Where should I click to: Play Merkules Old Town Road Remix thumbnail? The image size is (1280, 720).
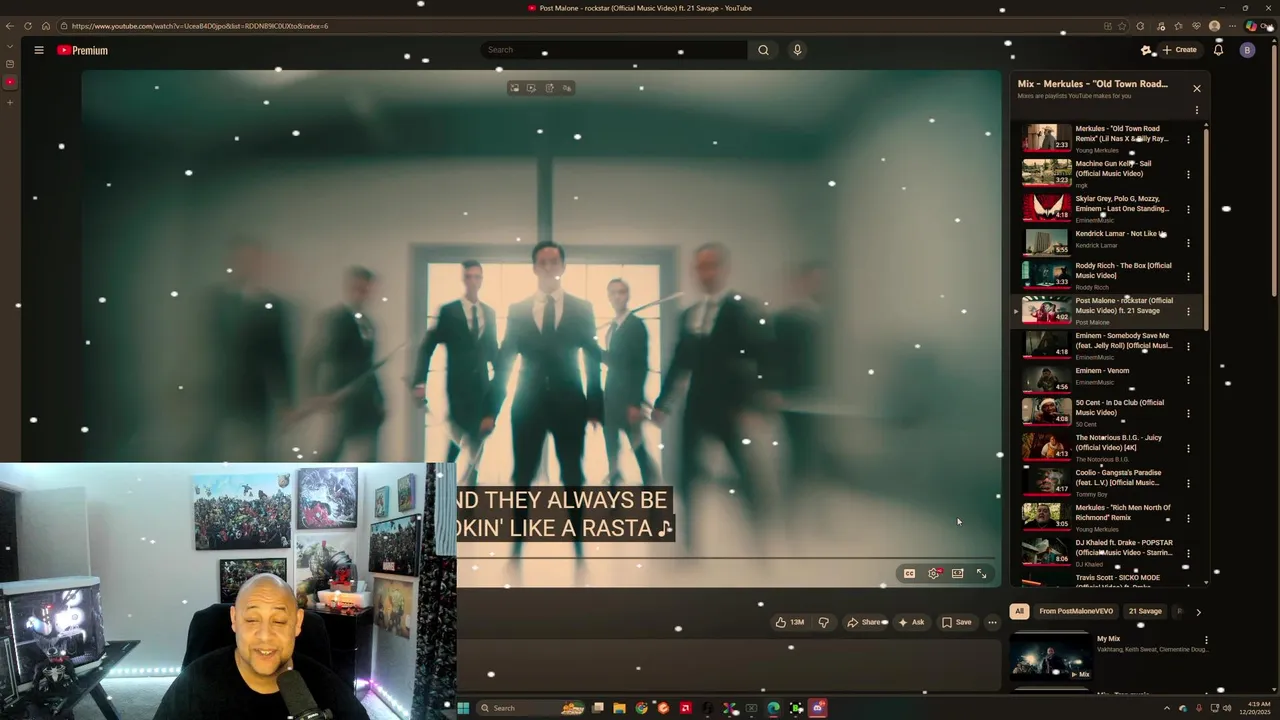(1046, 138)
